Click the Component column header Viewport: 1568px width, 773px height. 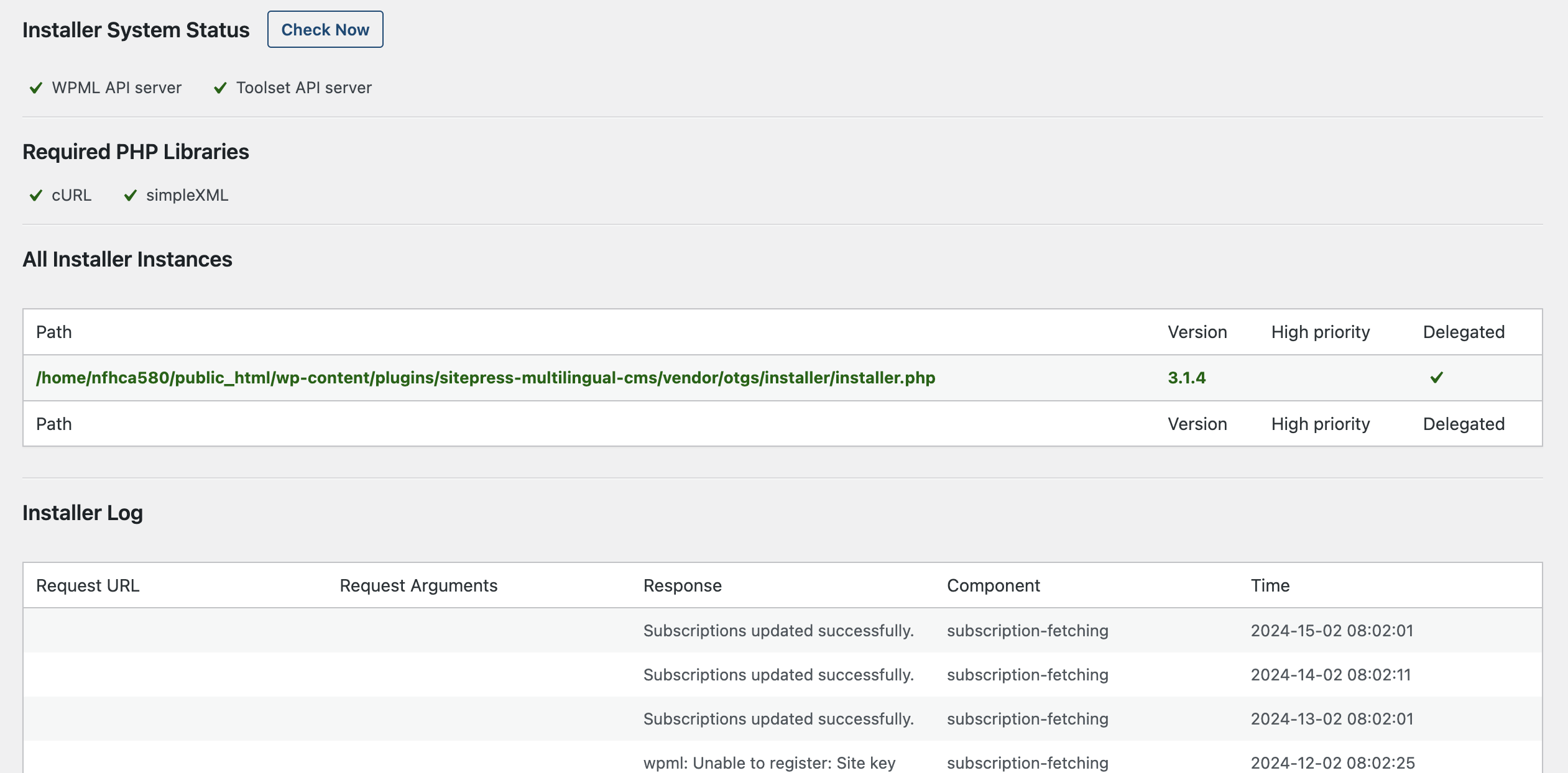click(994, 585)
